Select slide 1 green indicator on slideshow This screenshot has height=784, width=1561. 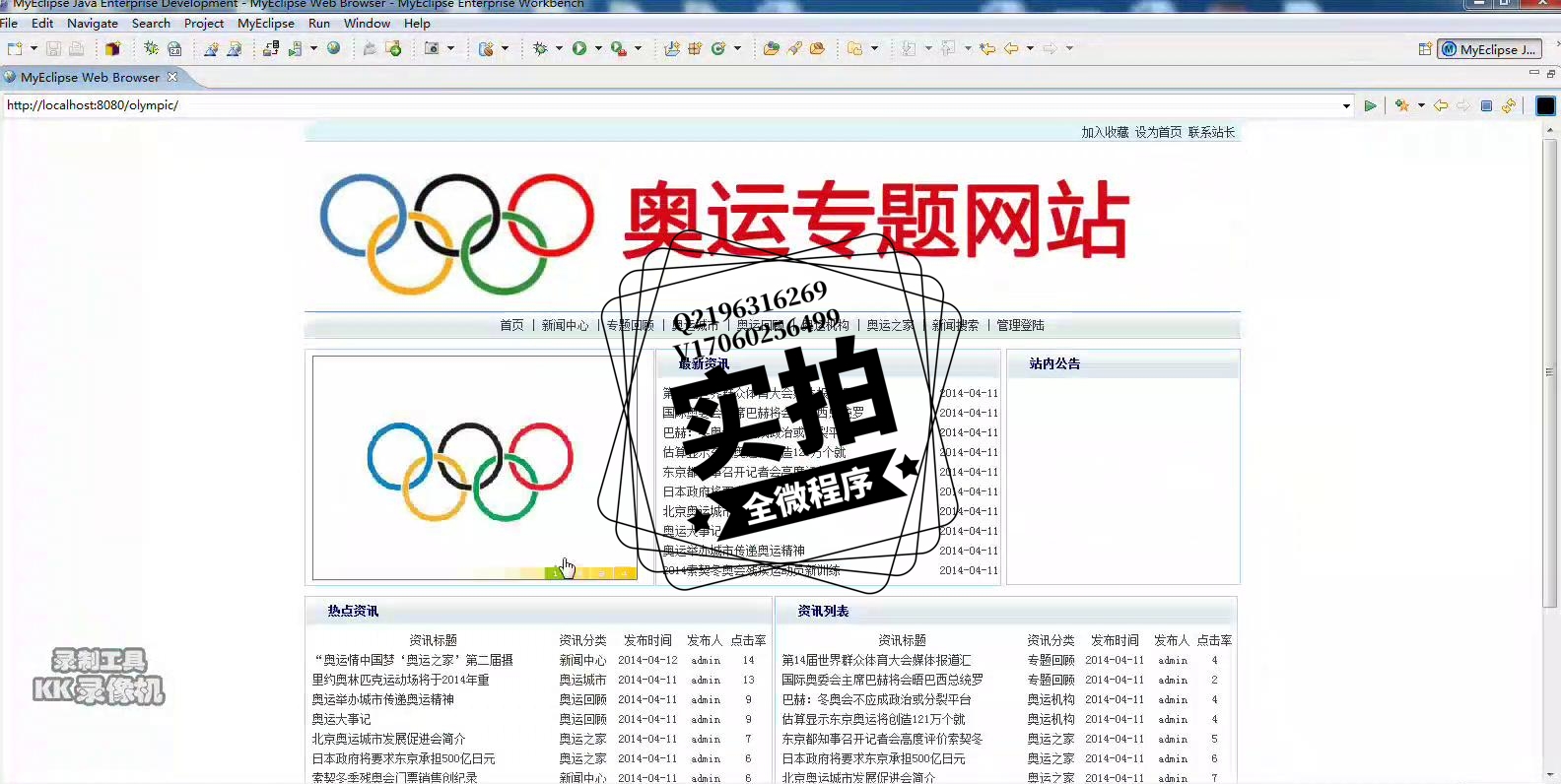coord(556,573)
